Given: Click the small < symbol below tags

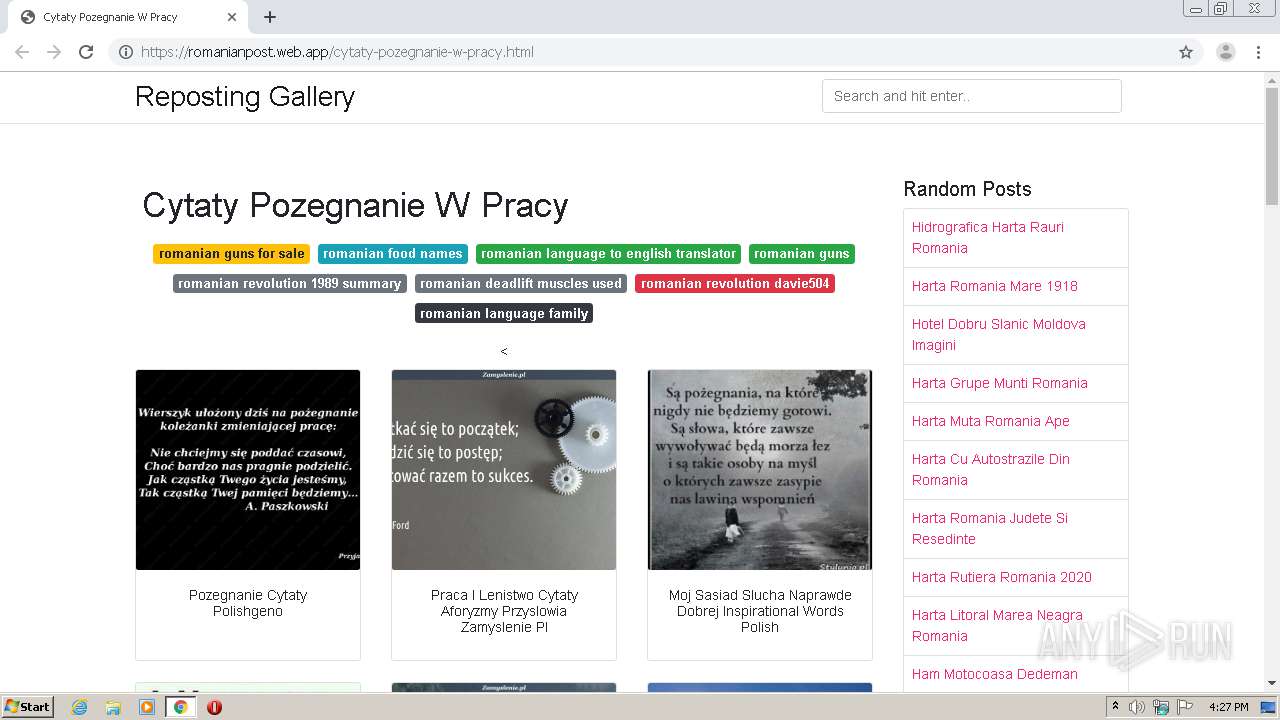Looking at the screenshot, I should [504, 351].
